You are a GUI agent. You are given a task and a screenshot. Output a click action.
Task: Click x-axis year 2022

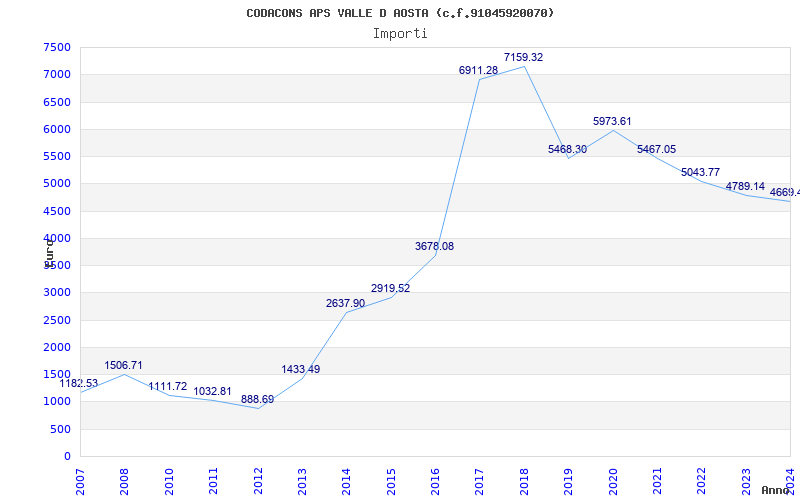tap(702, 481)
